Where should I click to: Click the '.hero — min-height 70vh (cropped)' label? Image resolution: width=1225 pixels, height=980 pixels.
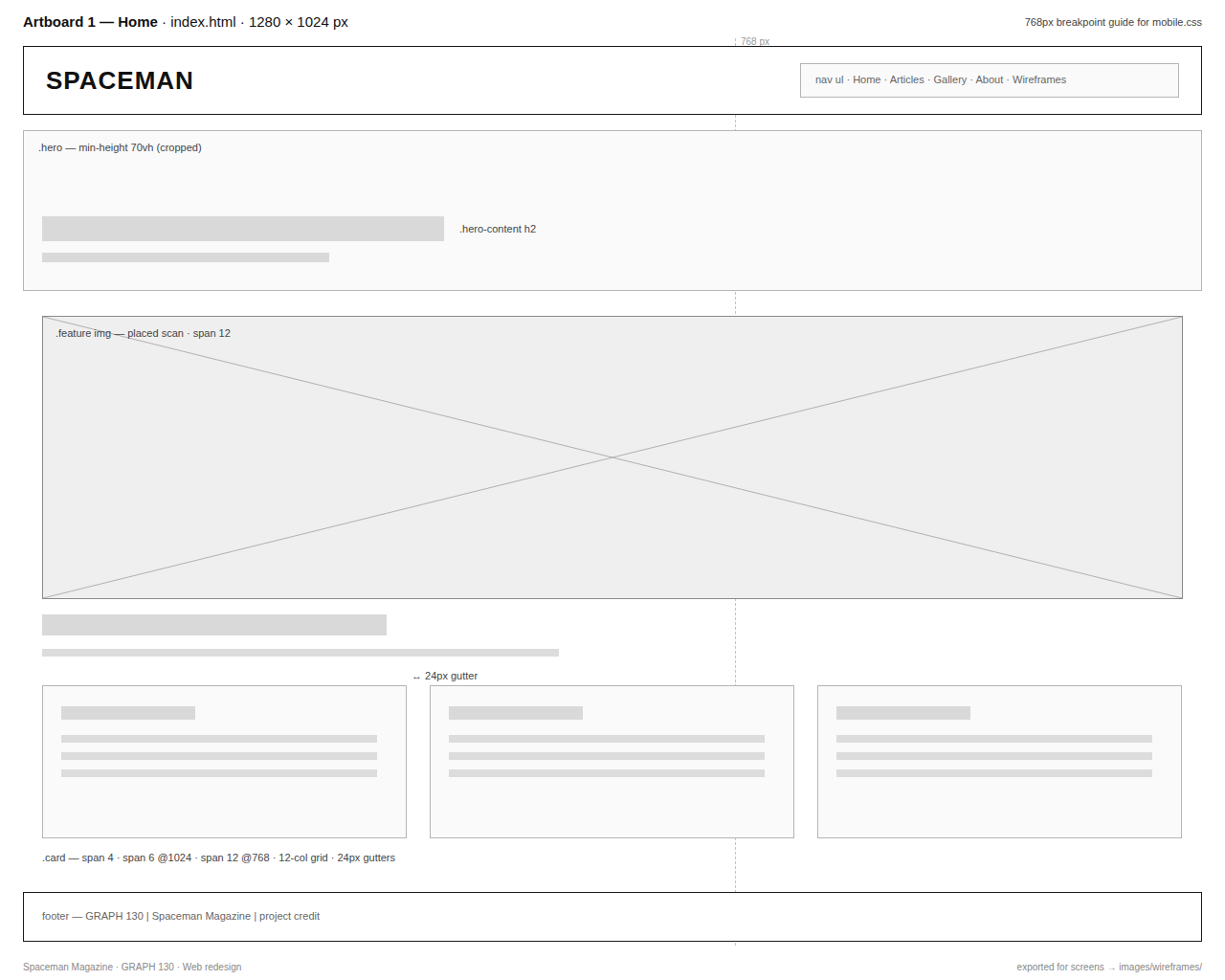click(x=120, y=147)
